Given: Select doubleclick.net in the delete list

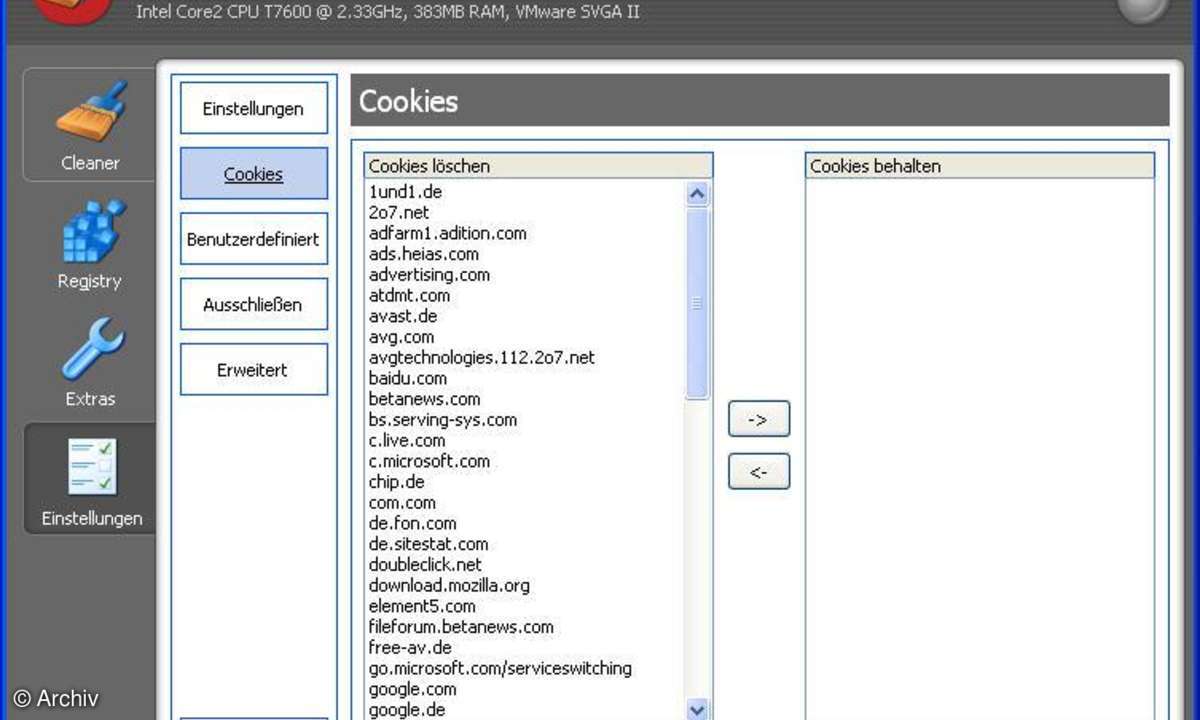Looking at the screenshot, I should [425, 565].
